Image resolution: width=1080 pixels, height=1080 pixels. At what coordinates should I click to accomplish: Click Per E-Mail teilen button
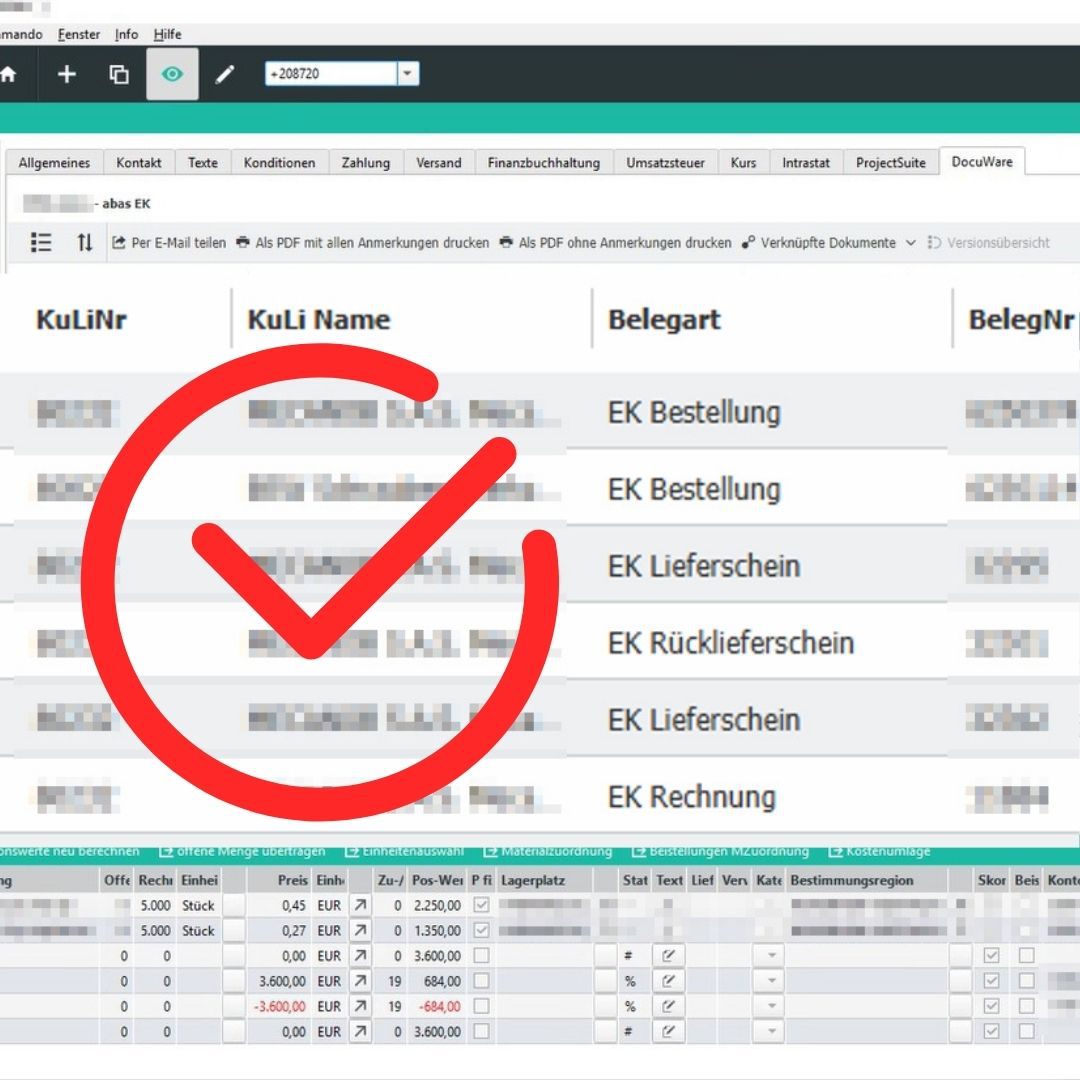(x=168, y=243)
